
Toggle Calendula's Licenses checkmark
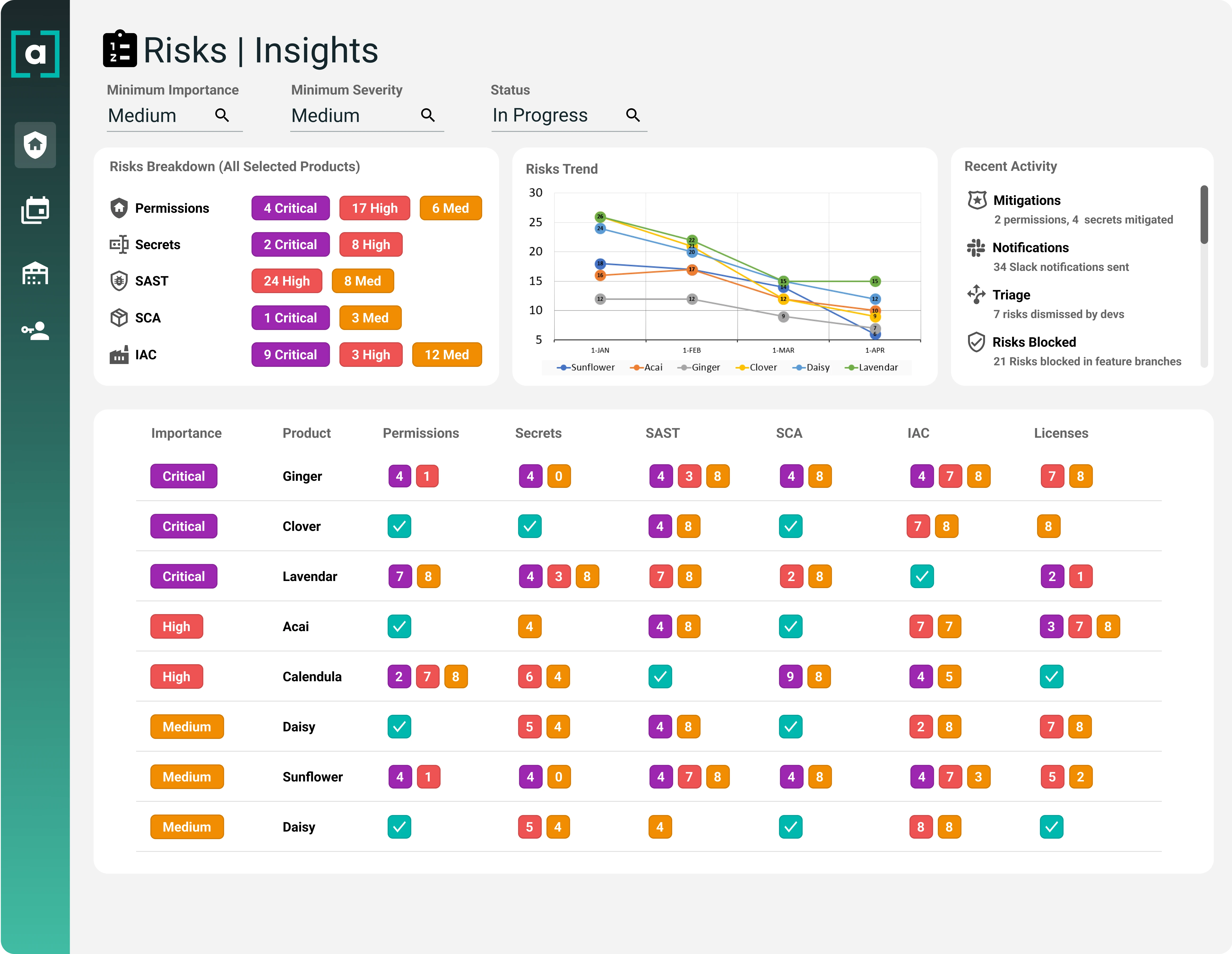[1052, 676]
